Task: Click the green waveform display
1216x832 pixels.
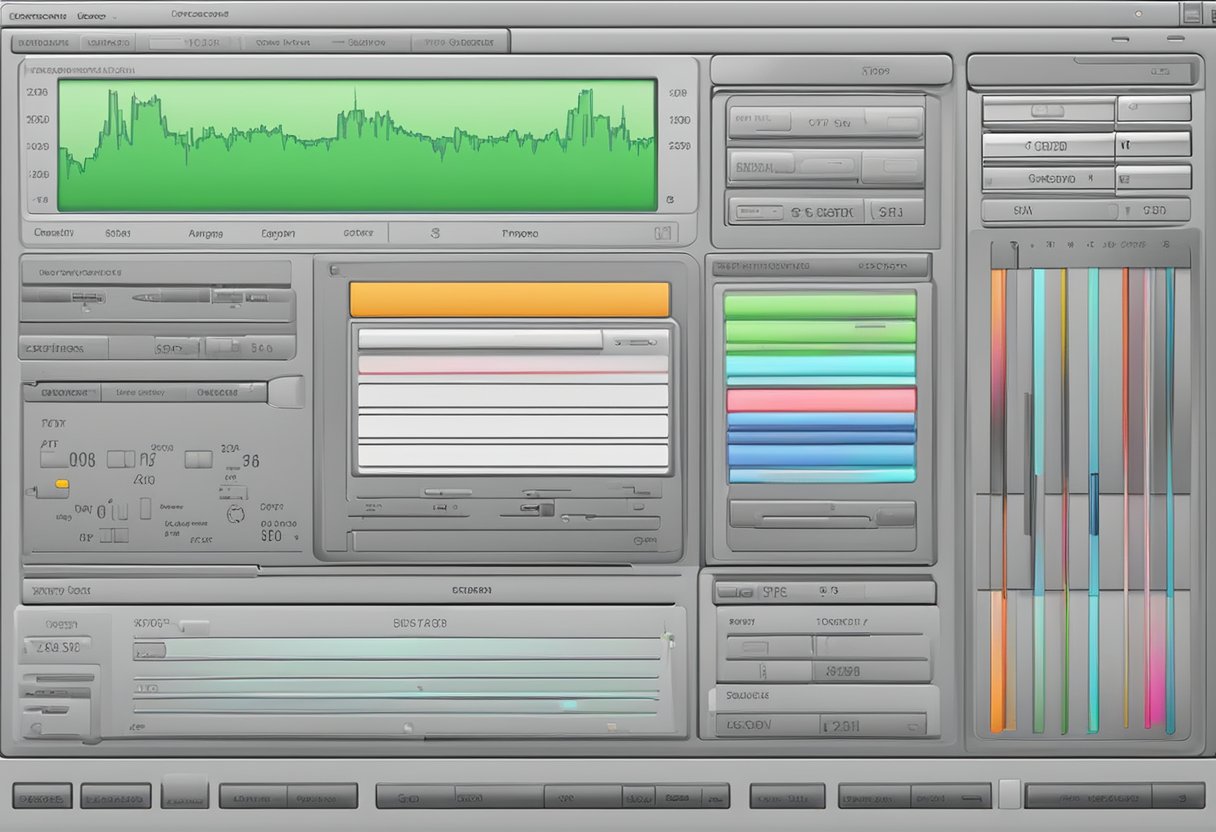Action: 356,146
